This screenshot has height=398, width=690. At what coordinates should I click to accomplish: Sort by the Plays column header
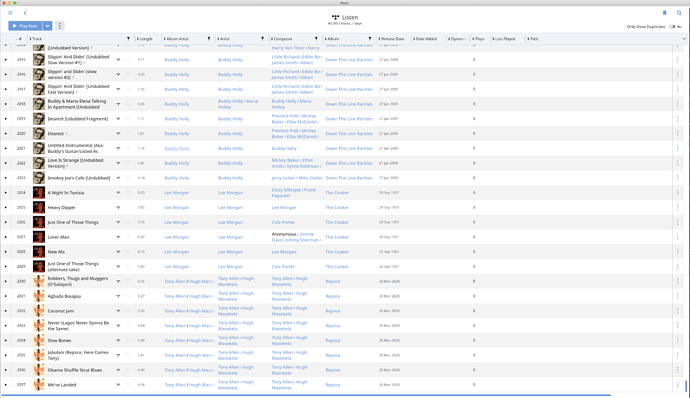point(479,39)
